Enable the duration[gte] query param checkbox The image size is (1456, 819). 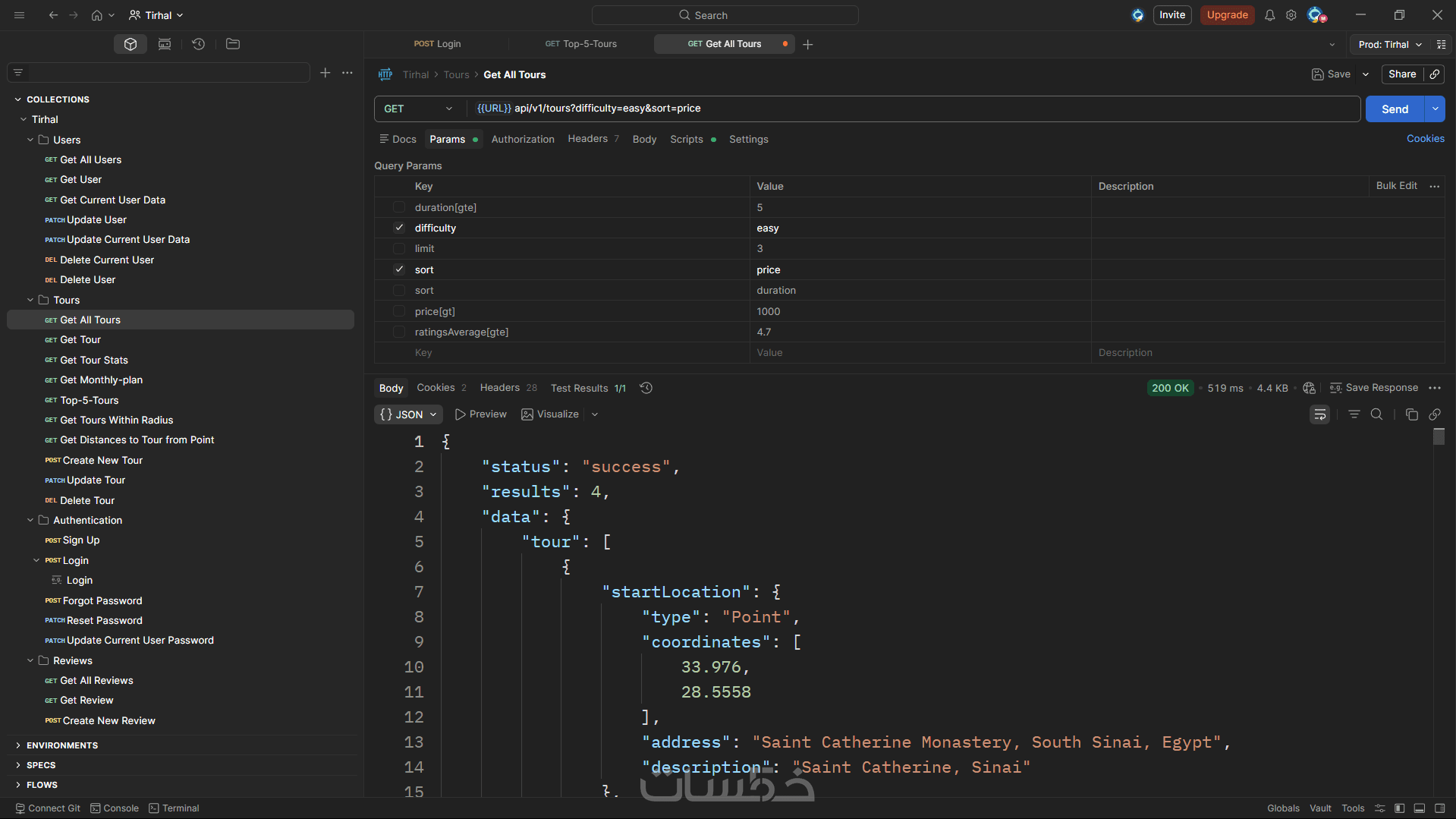[x=399, y=207]
